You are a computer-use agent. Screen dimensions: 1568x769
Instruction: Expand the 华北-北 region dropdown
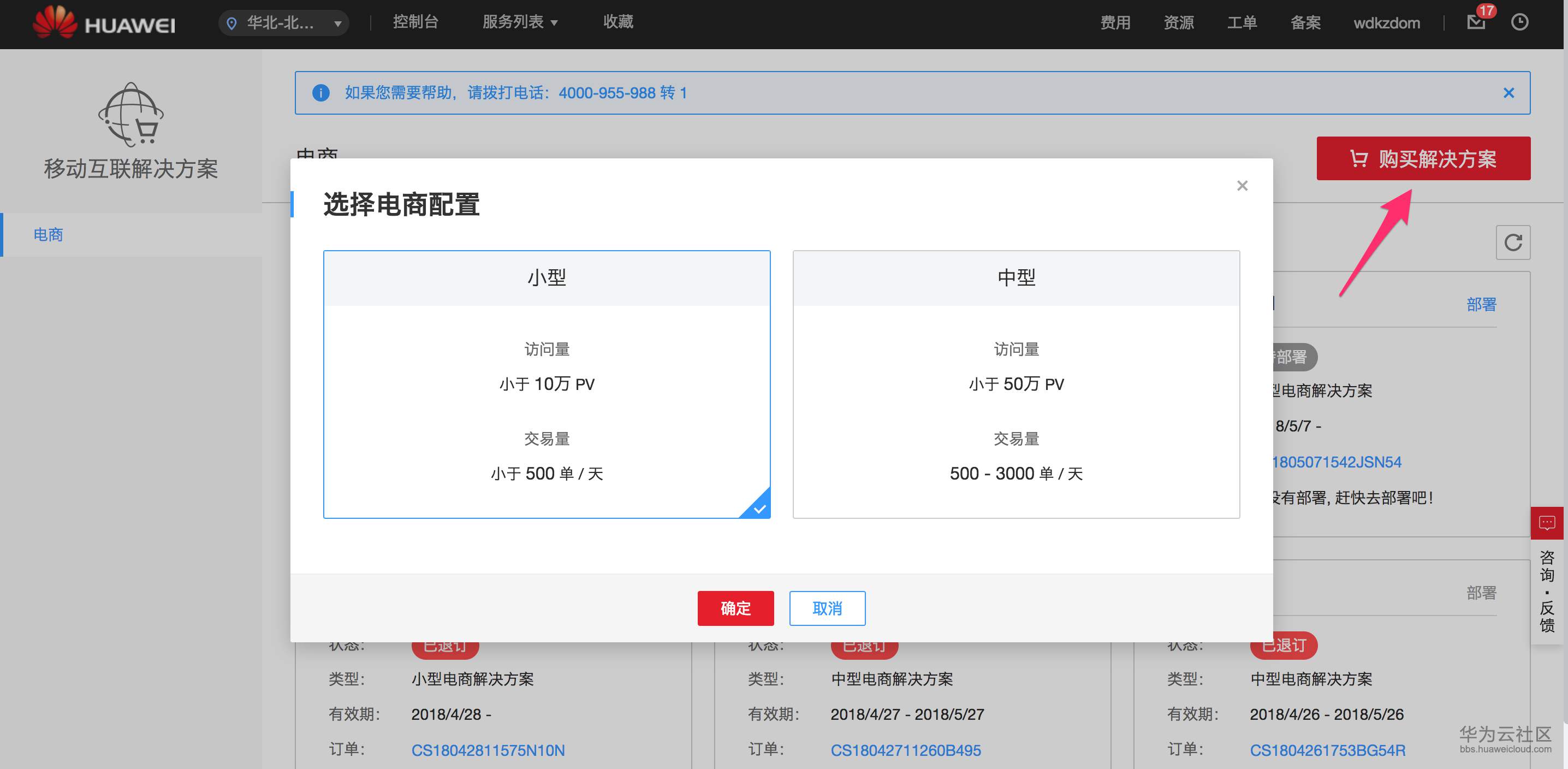284,23
